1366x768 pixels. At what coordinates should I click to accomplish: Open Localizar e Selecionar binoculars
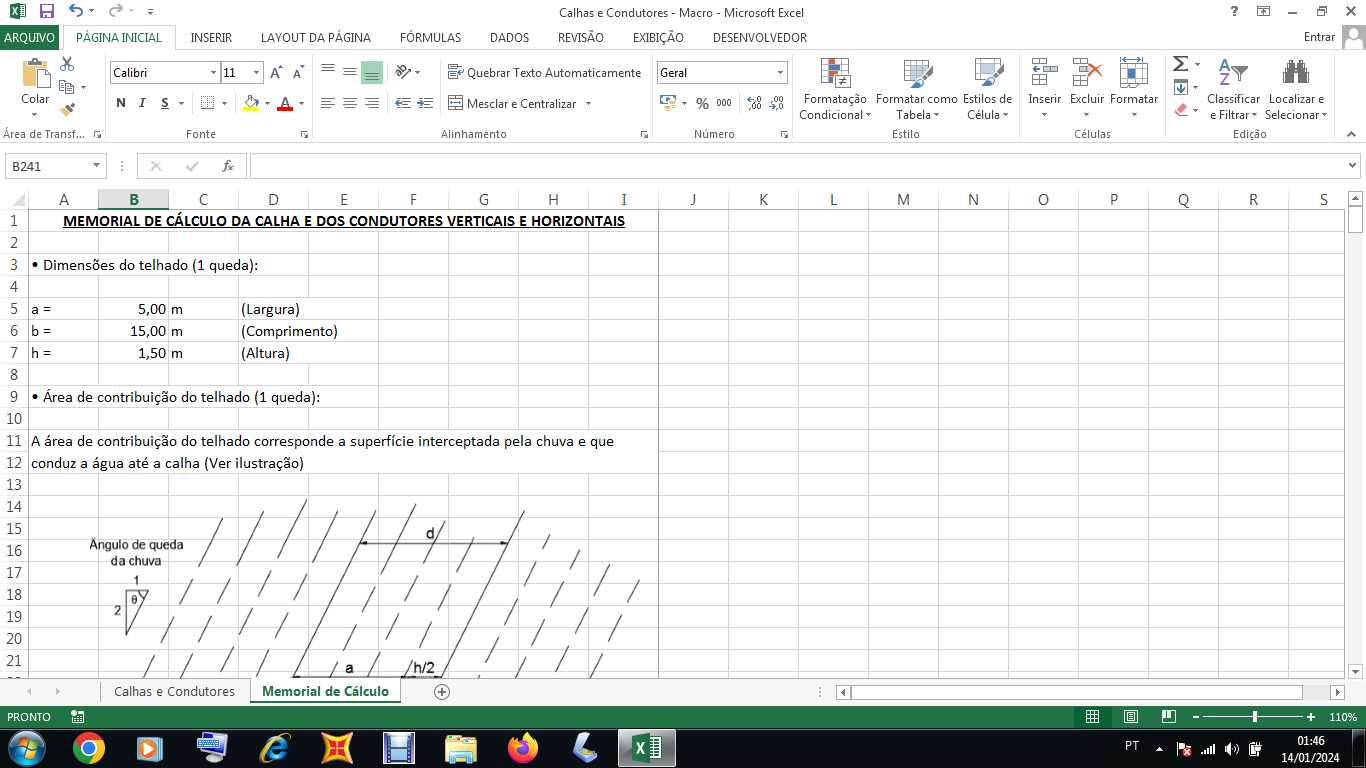point(1296,89)
